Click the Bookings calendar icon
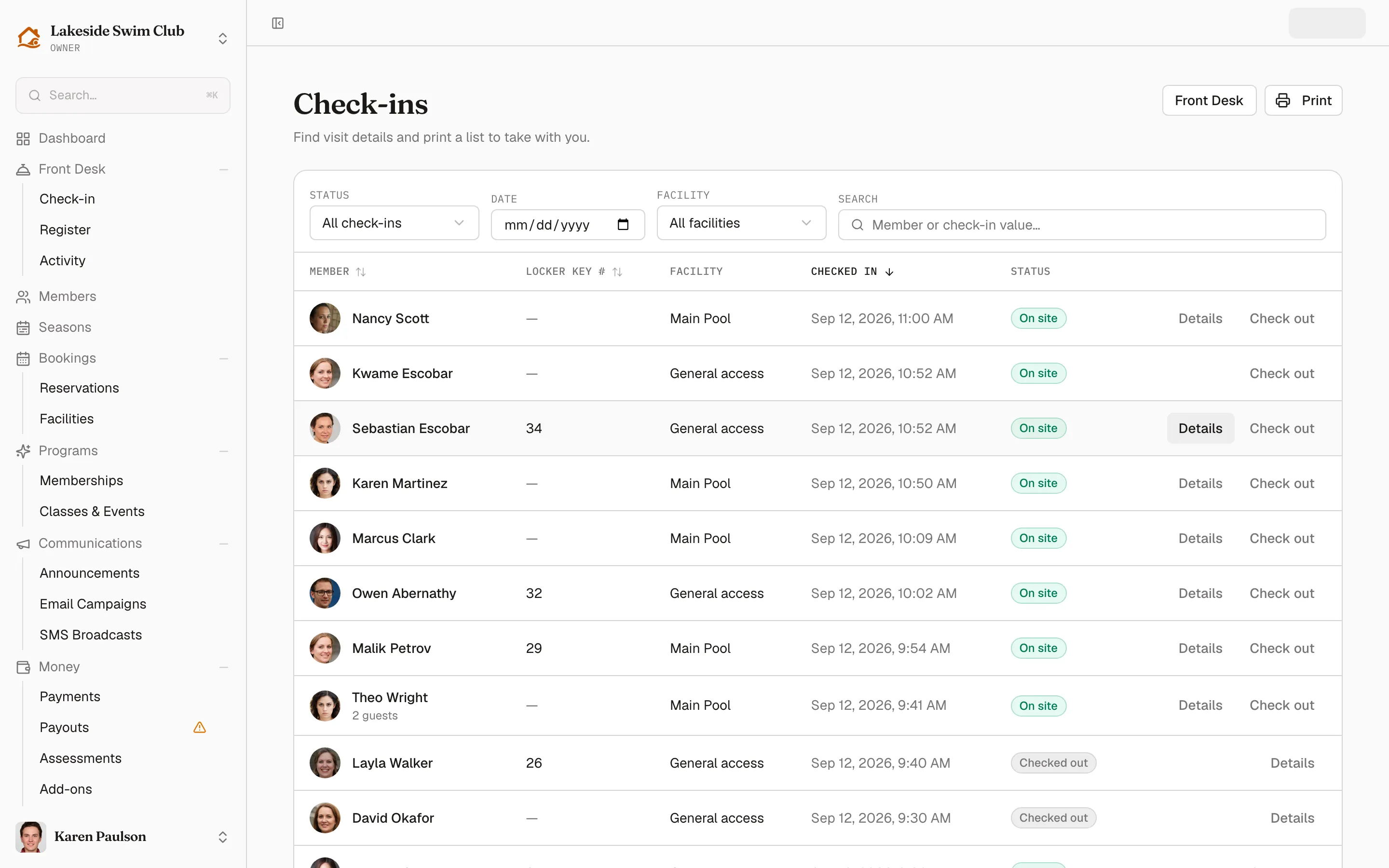Screen dimensions: 1389x868 click(x=23, y=359)
